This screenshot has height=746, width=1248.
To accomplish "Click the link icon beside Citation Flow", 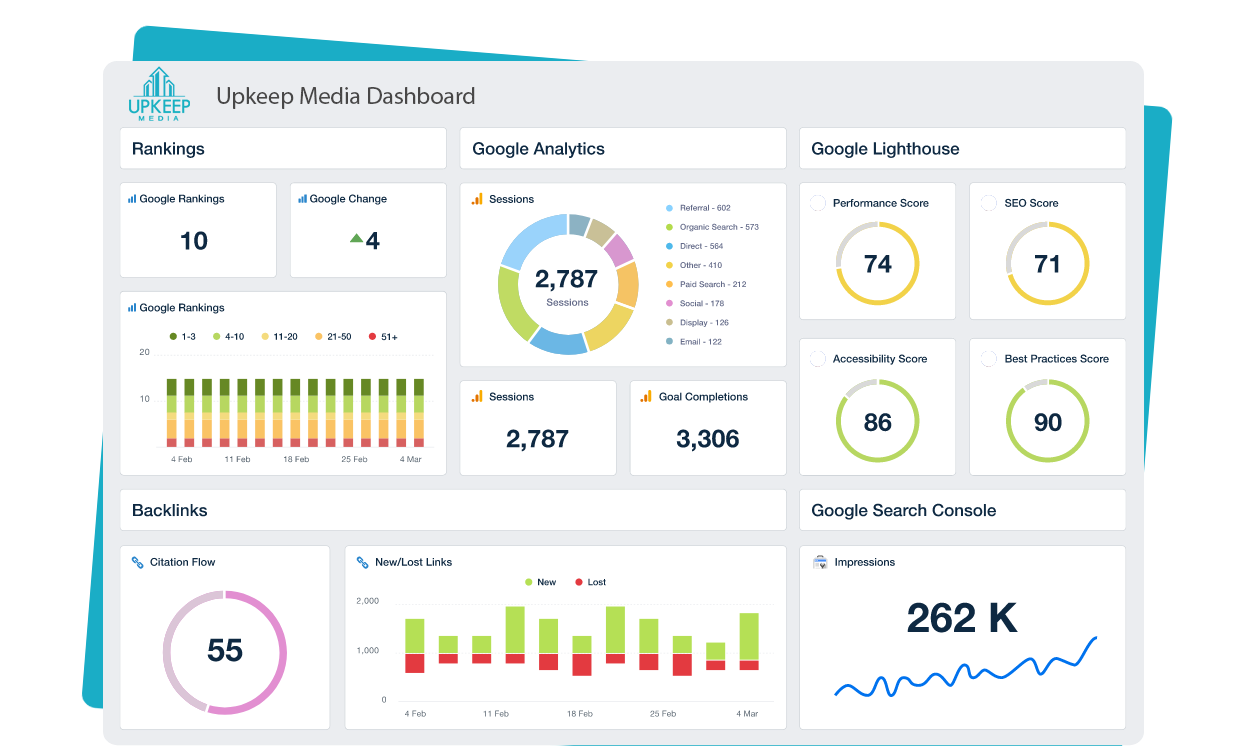I will [138, 562].
